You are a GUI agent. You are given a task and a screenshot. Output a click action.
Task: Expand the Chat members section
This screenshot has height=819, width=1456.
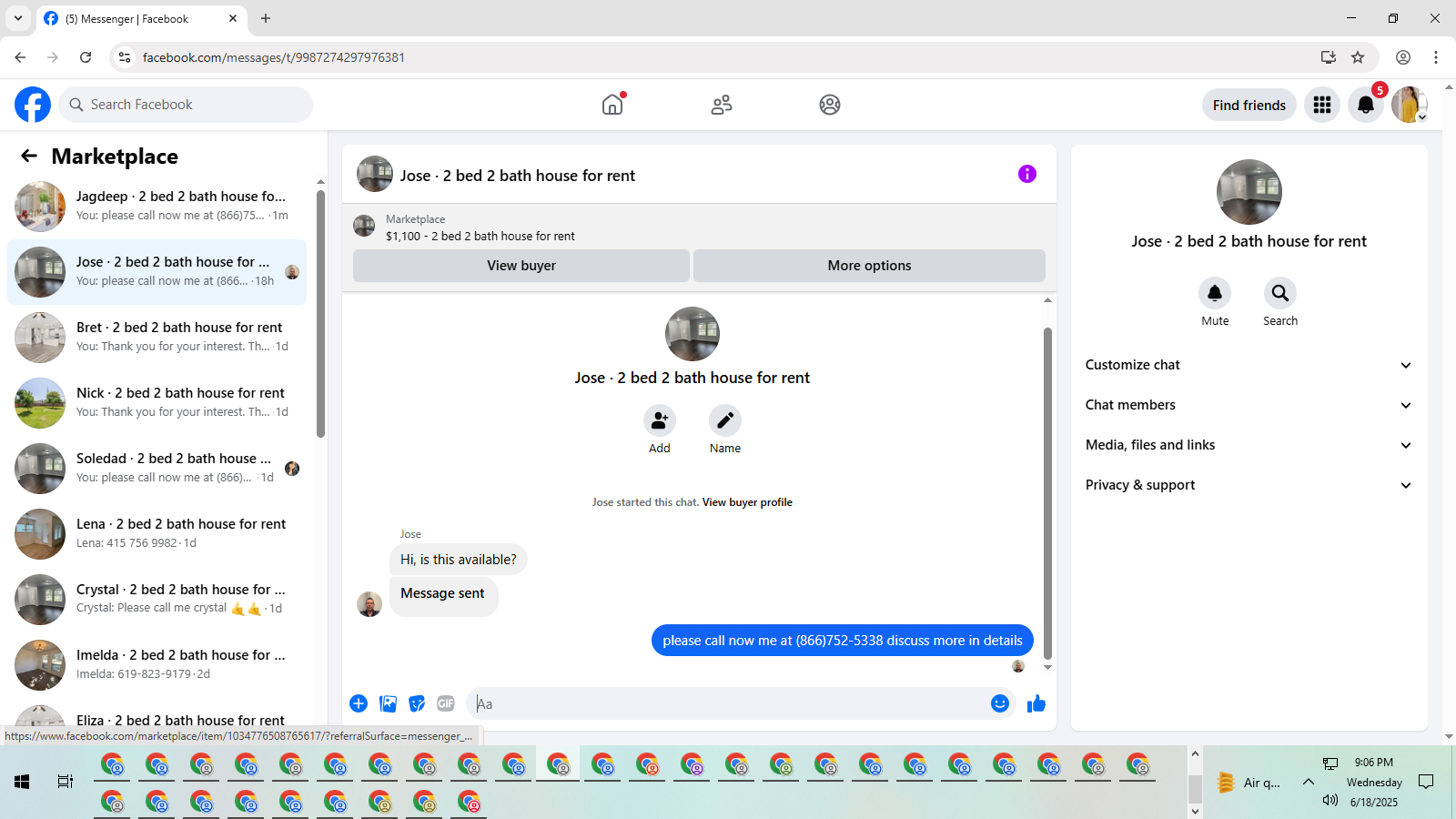[1249, 405]
